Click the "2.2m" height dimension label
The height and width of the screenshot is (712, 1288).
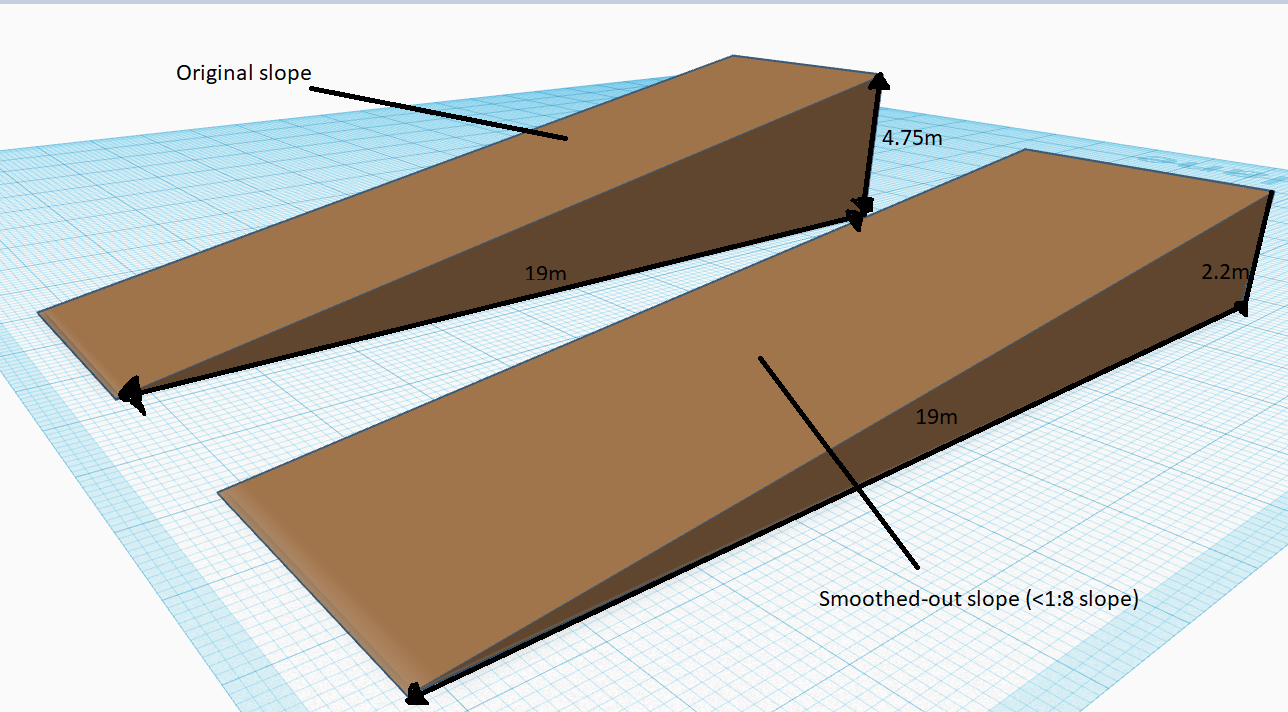[1225, 271]
